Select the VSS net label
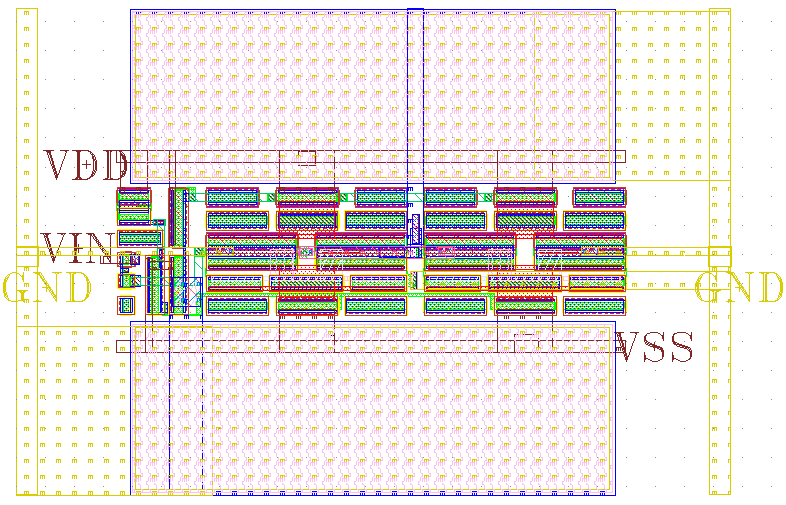 point(654,349)
